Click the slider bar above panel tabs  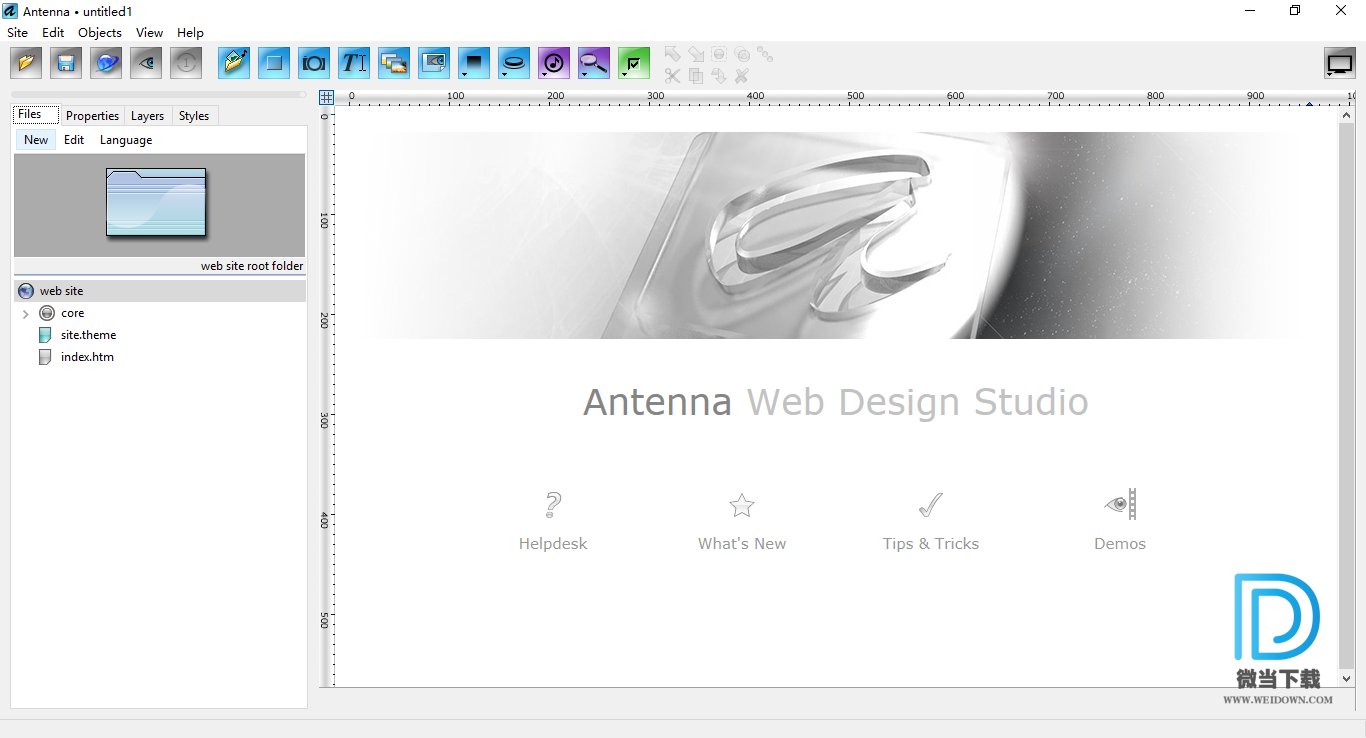pyautogui.click(x=160, y=95)
